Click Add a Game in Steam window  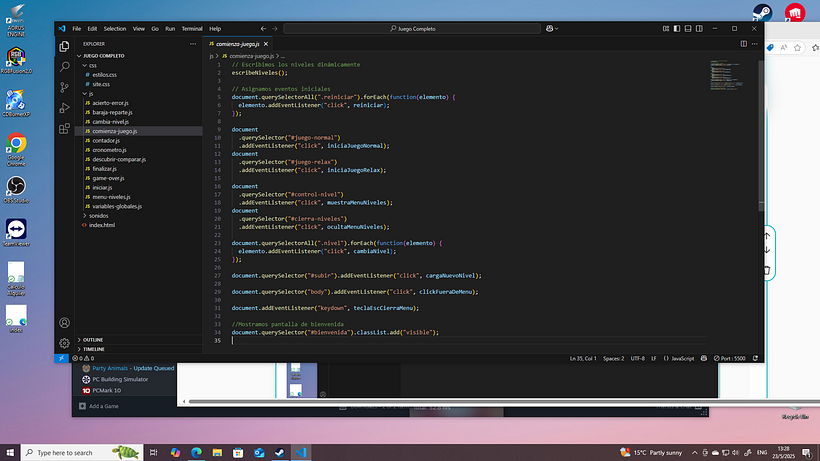(x=99, y=406)
